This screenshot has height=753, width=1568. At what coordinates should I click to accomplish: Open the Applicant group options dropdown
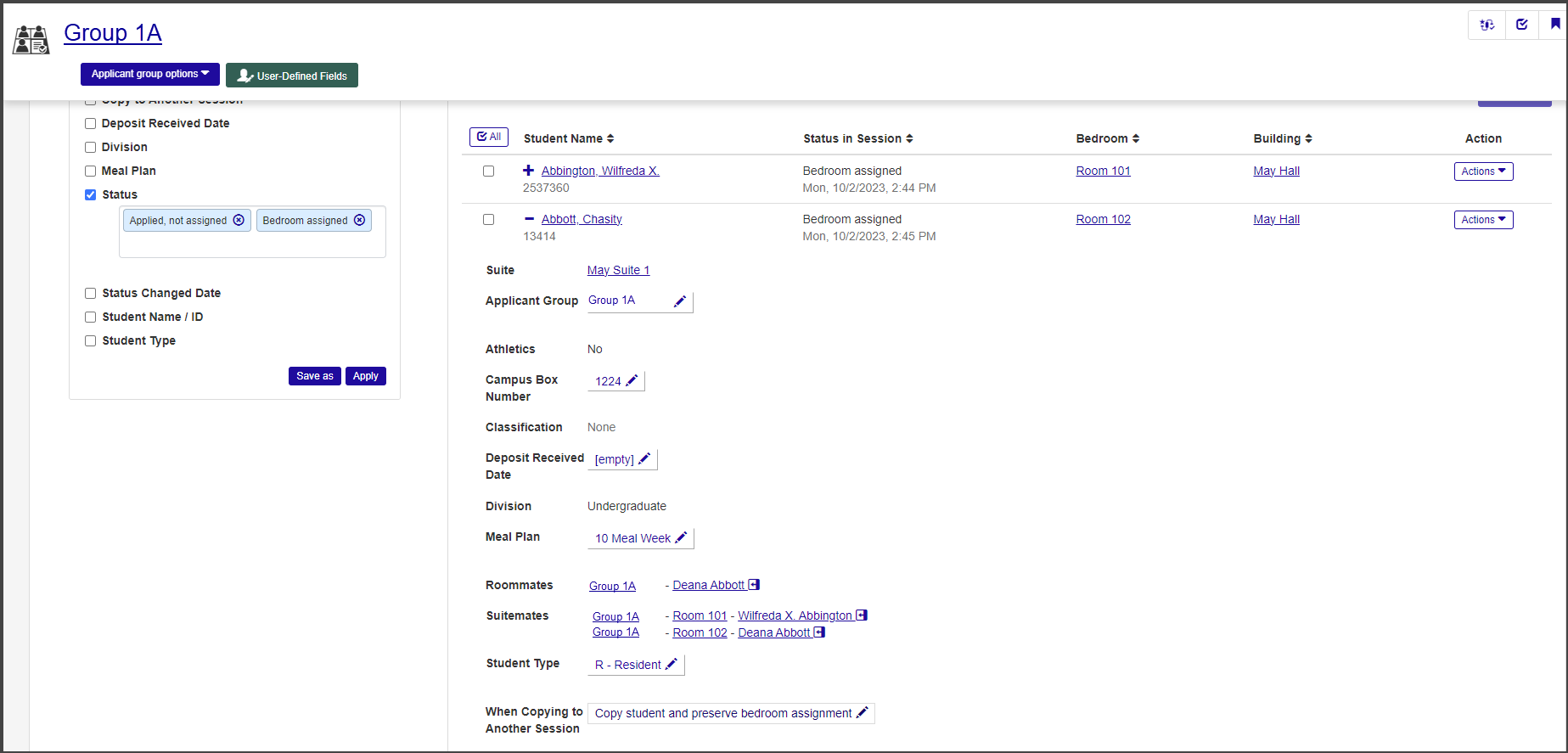[149, 74]
